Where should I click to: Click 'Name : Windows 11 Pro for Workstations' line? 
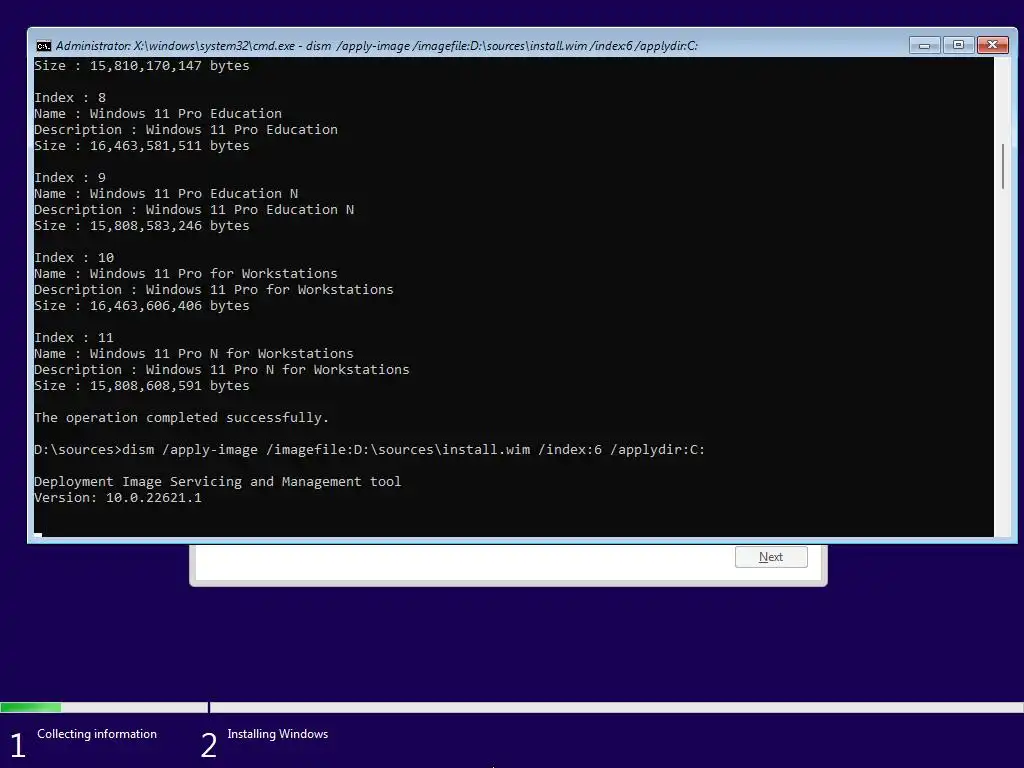tap(186, 274)
